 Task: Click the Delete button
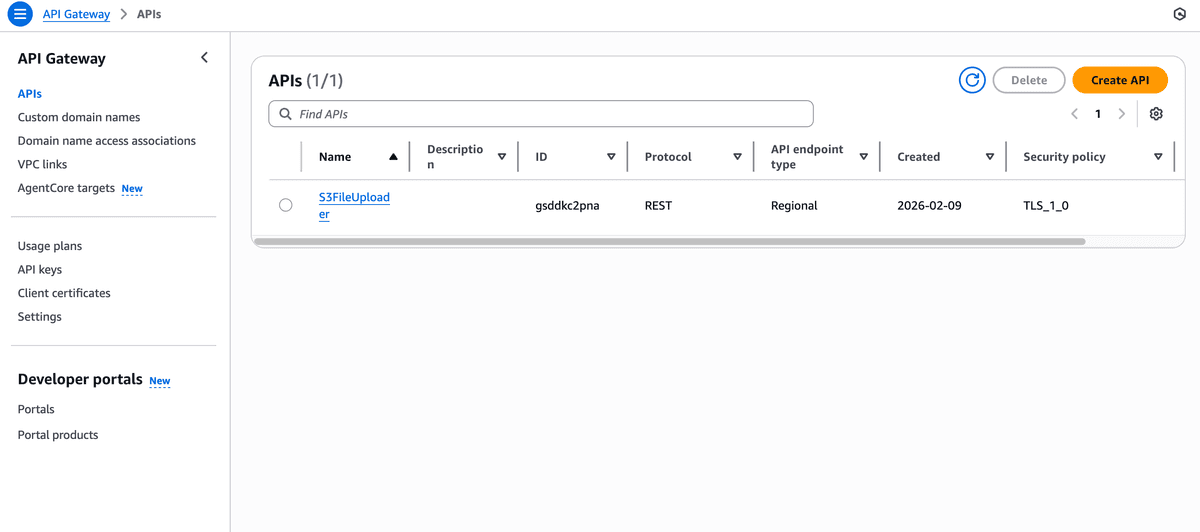(1029, 80)
